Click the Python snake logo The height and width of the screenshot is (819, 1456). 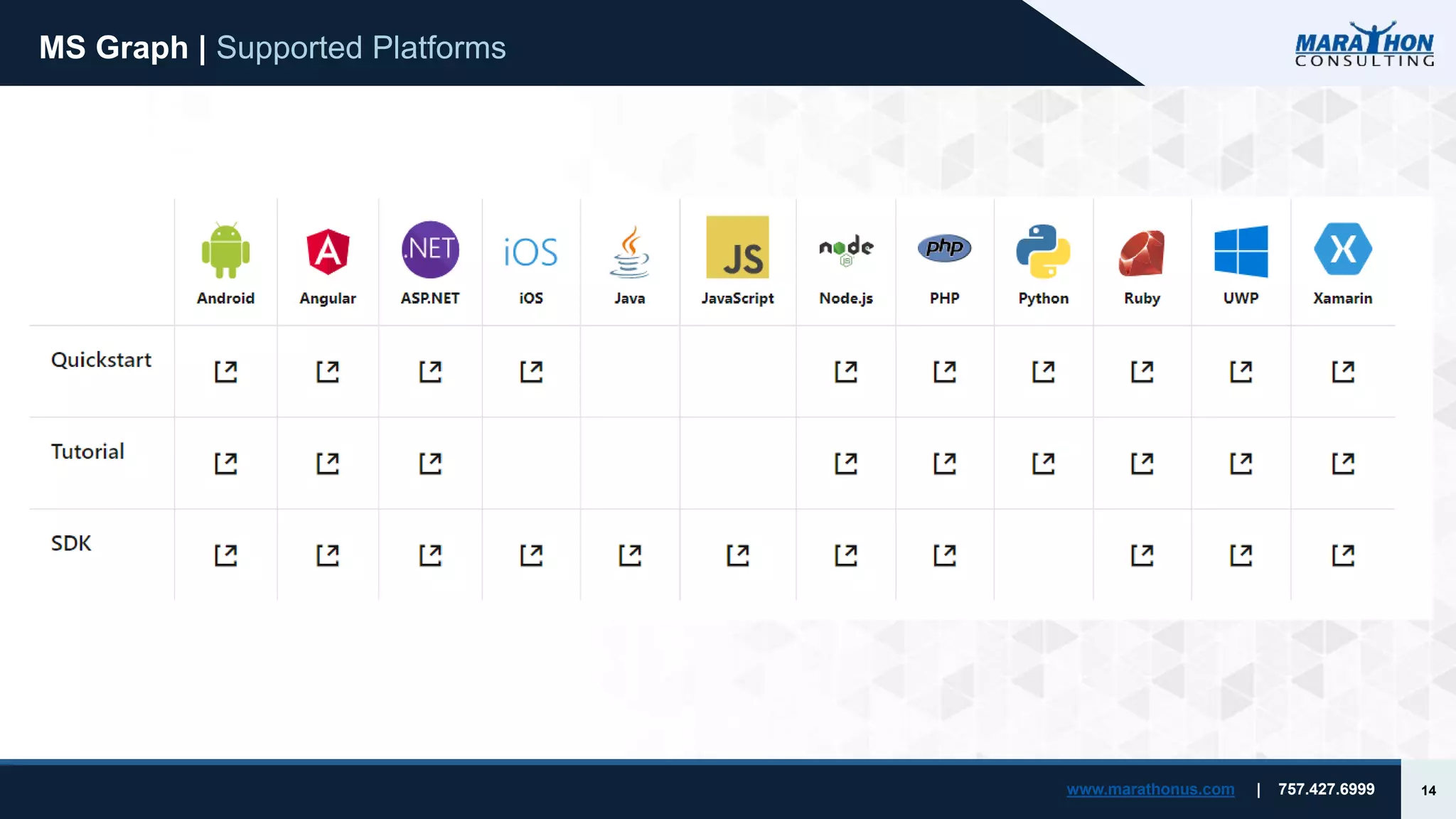tap(1043, 251)
